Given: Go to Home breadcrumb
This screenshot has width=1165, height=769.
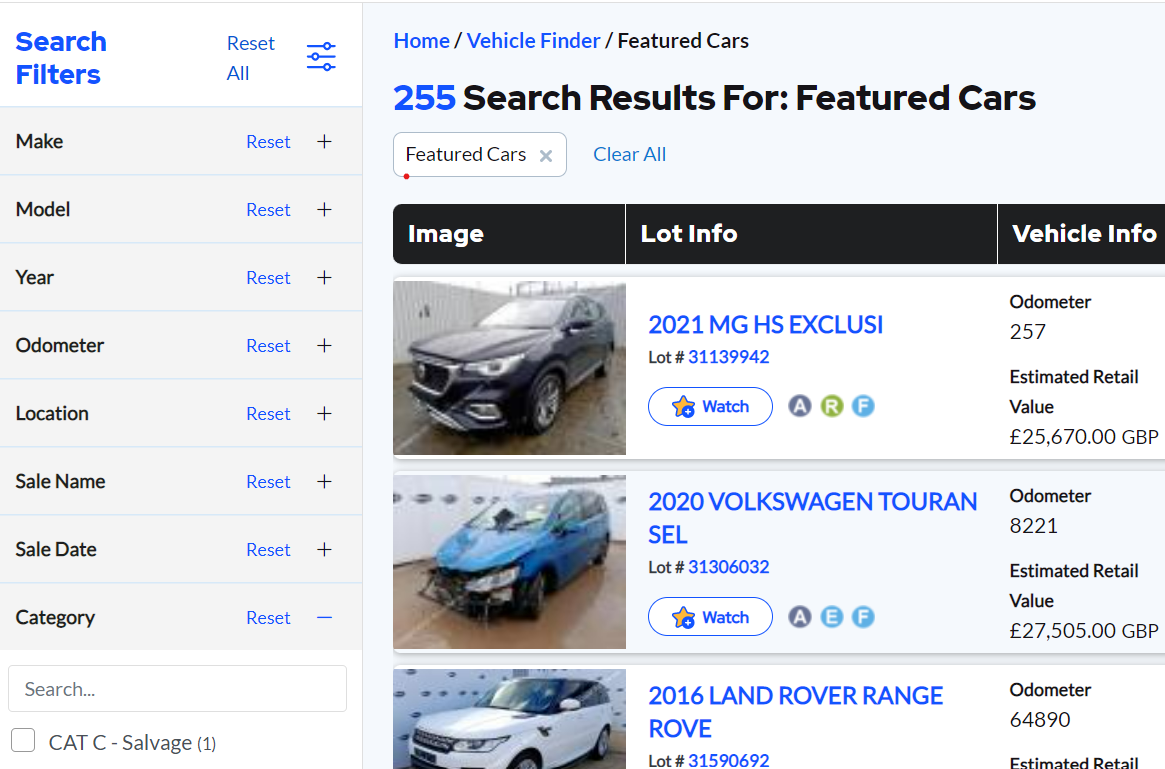Looking at the screenshot, I should click(421, 41).
